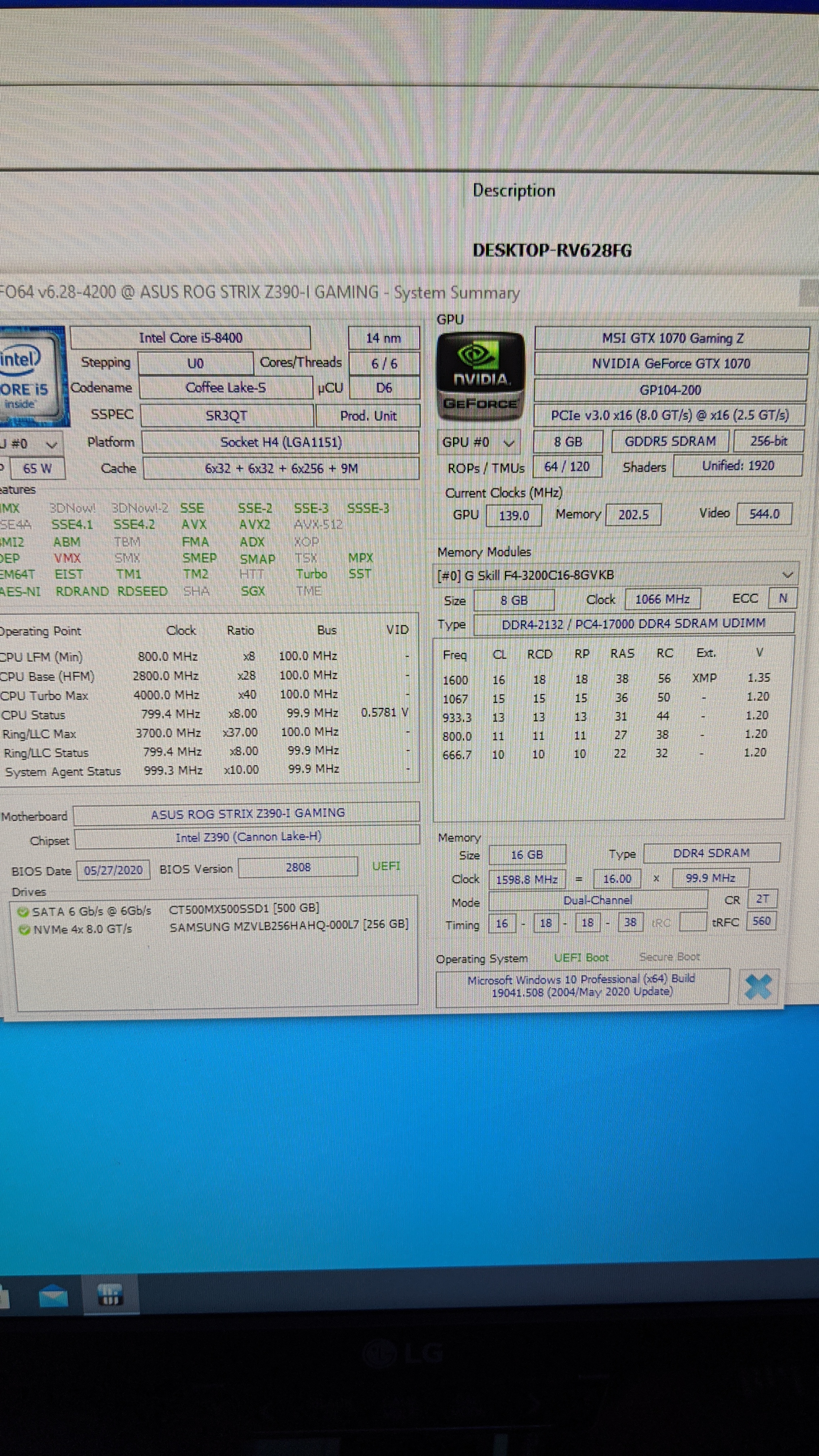
Task: Click the green status icon beside NVMe 4x
Action: (x=24, y=929)
